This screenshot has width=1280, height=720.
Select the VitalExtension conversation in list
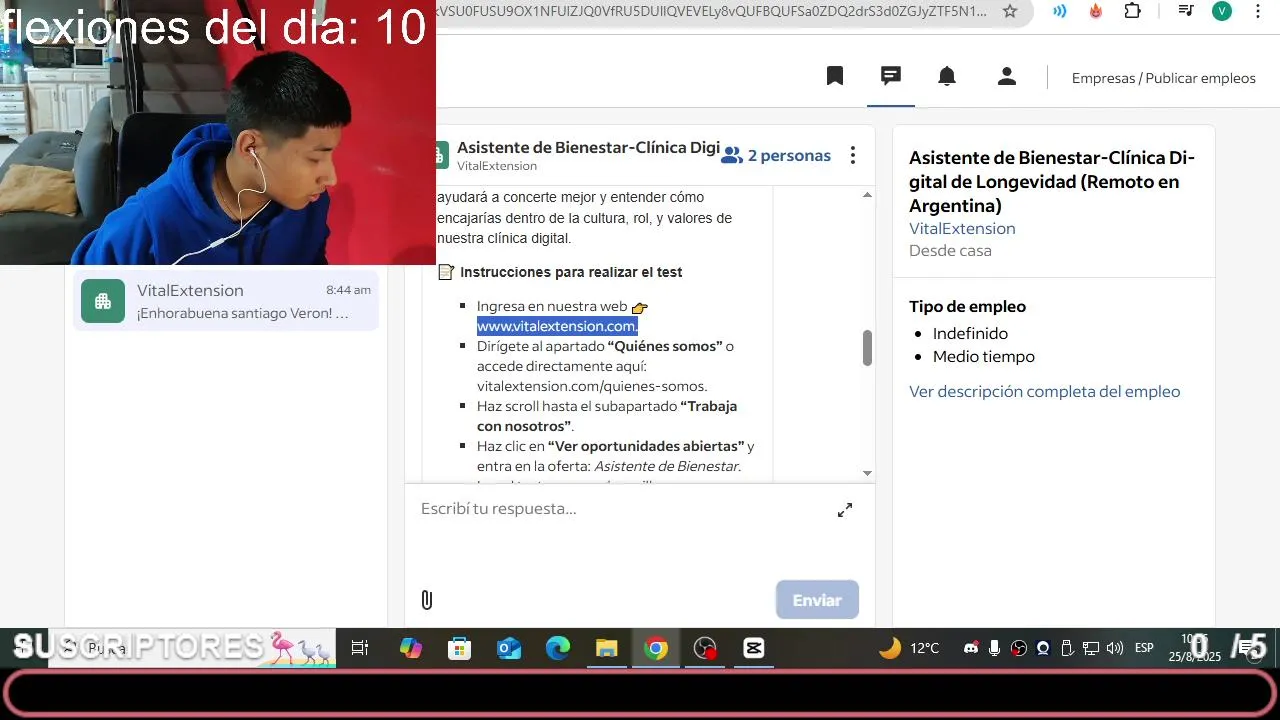pyautogui.click(x=226, y=301)
